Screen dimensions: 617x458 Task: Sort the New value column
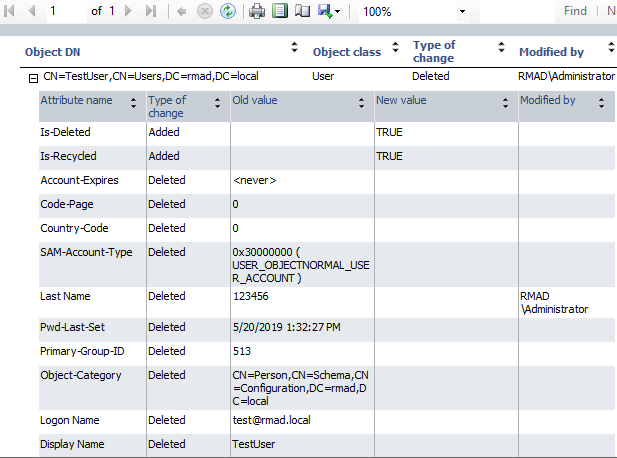pyautogui.click(x=504, y=101)
